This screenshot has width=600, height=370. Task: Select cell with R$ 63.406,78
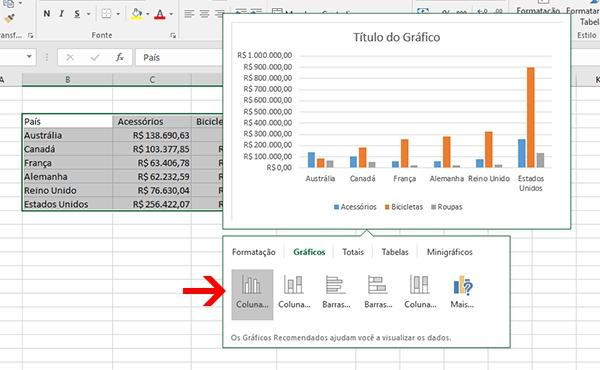(x=152, y=163)
